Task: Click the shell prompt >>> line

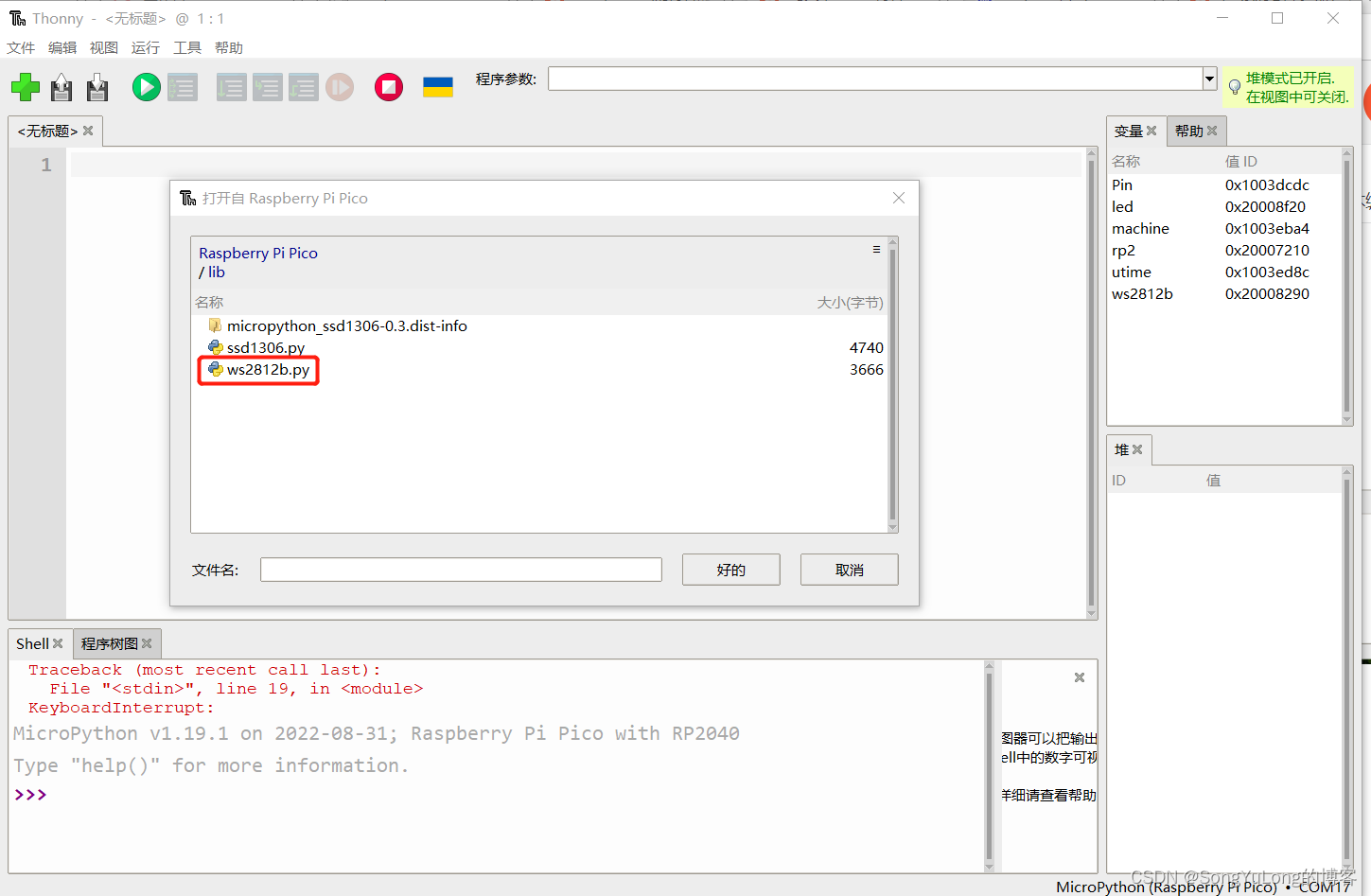Action: coord(30,795)
